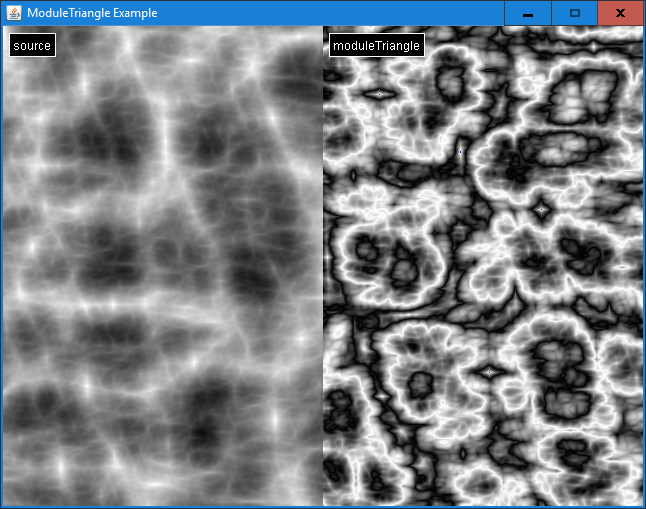
Task: Click the bottom-right corner of the window
Action: tap(643, 506)
